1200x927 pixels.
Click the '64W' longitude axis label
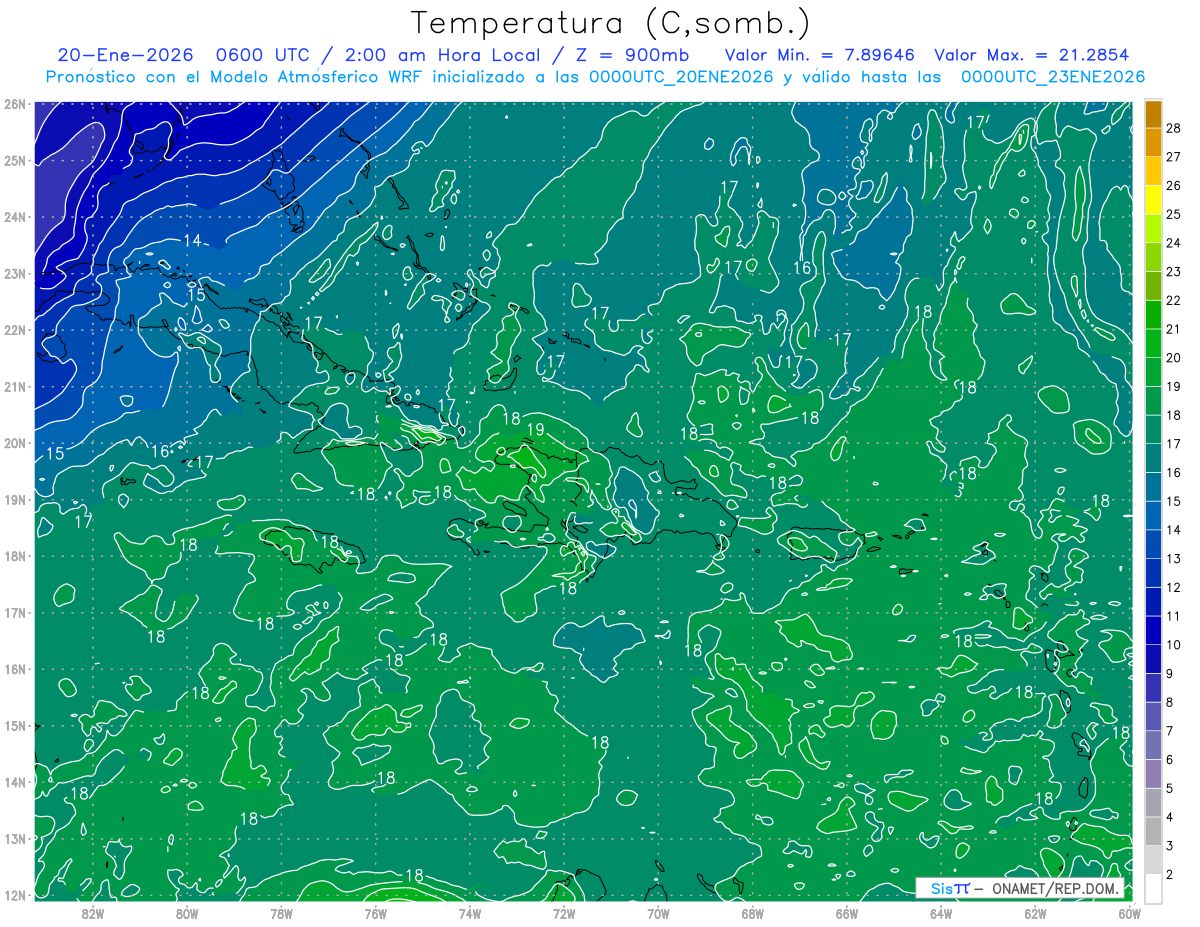point(941,913)
